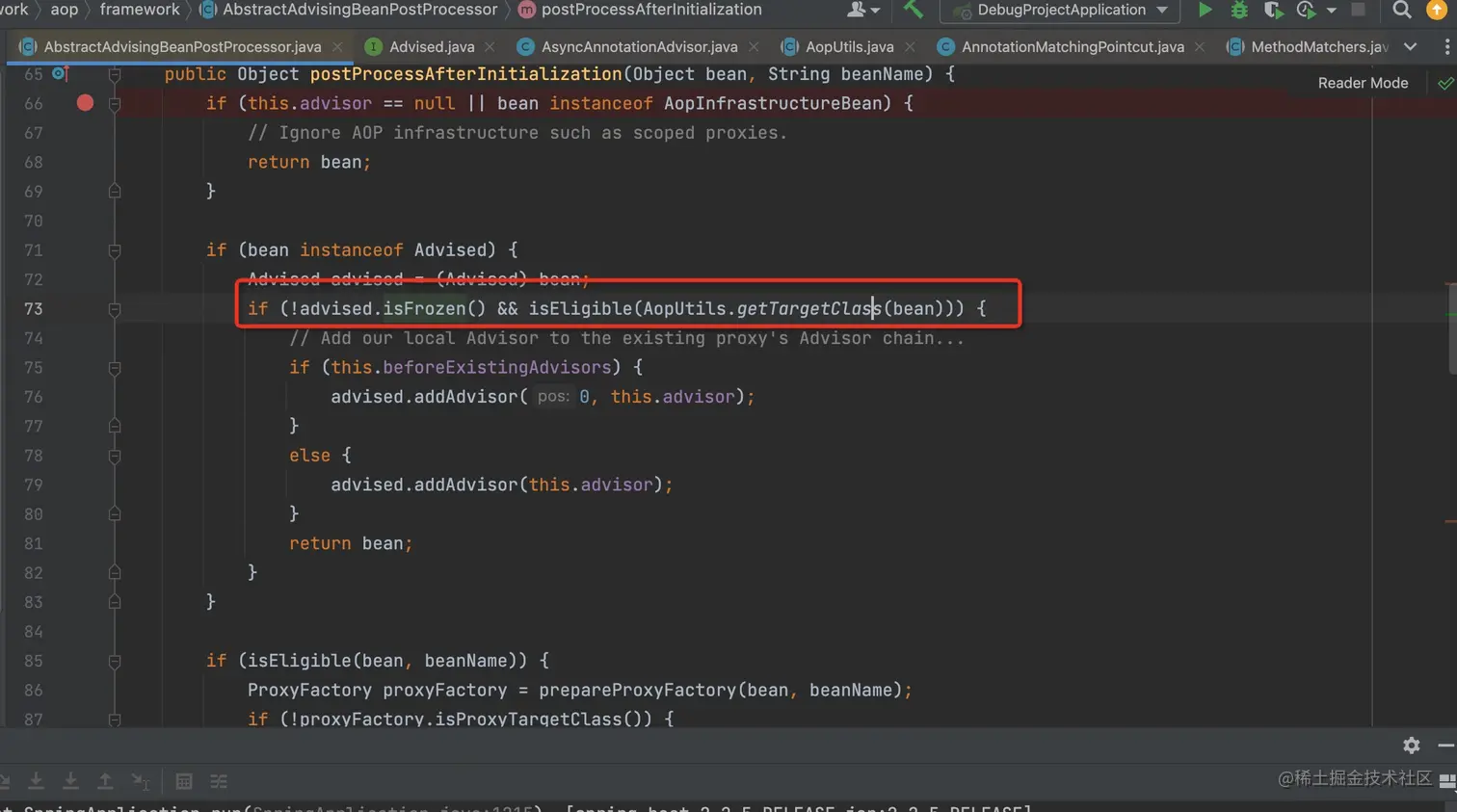
Task: Switch to AopUtils.java tab
Action: click(849, 46)
